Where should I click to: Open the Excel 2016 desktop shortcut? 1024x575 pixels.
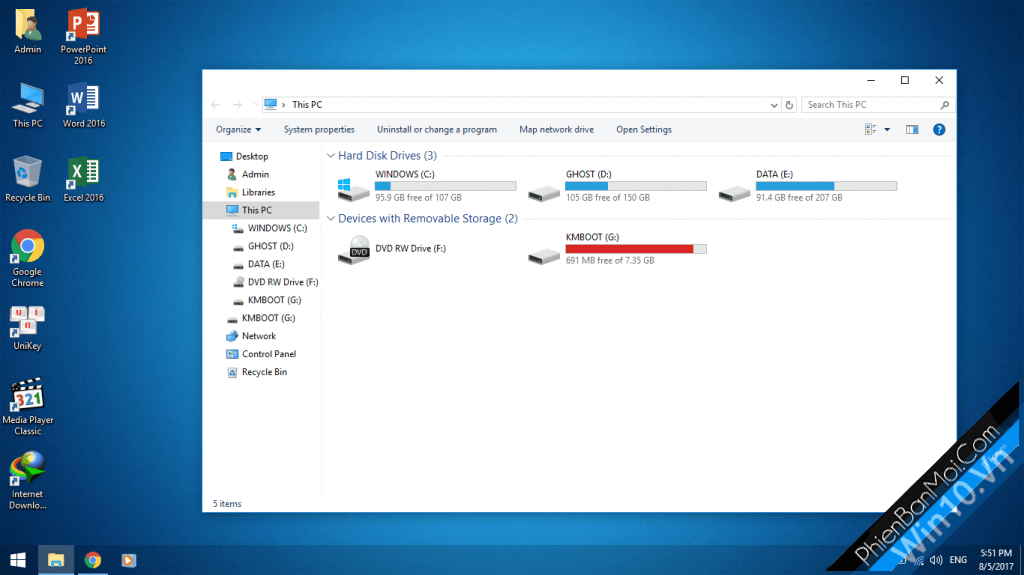tap(84, 179)
